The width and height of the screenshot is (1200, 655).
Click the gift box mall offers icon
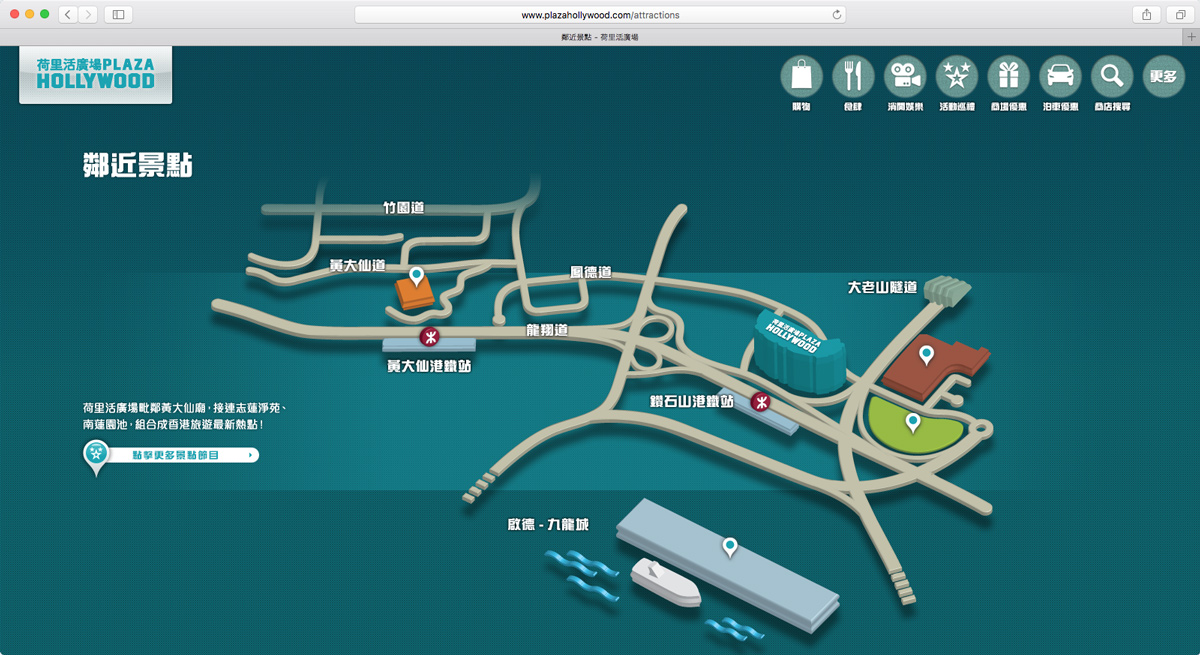point(1008,76)
